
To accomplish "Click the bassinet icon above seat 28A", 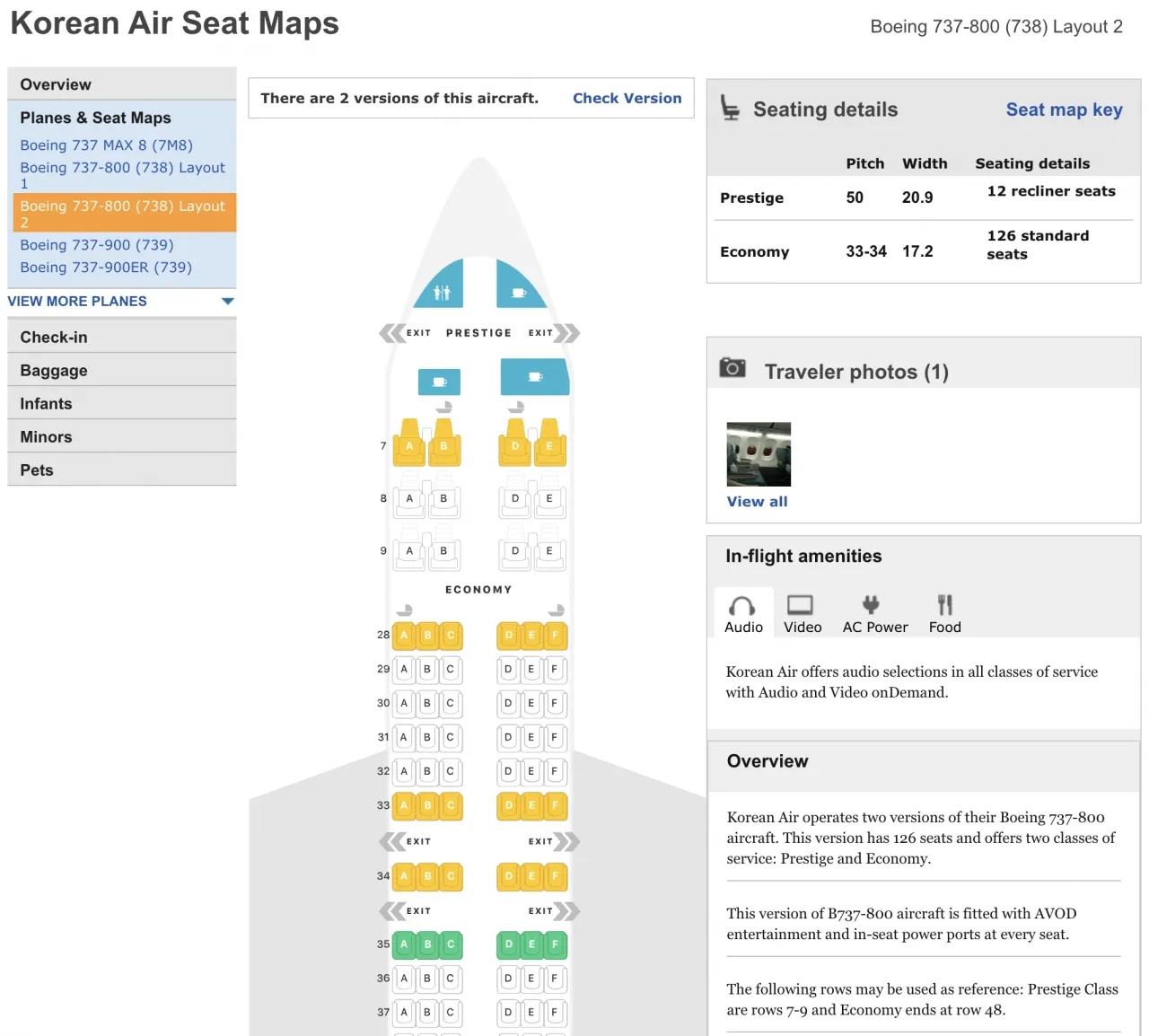I will pos(405,610).
